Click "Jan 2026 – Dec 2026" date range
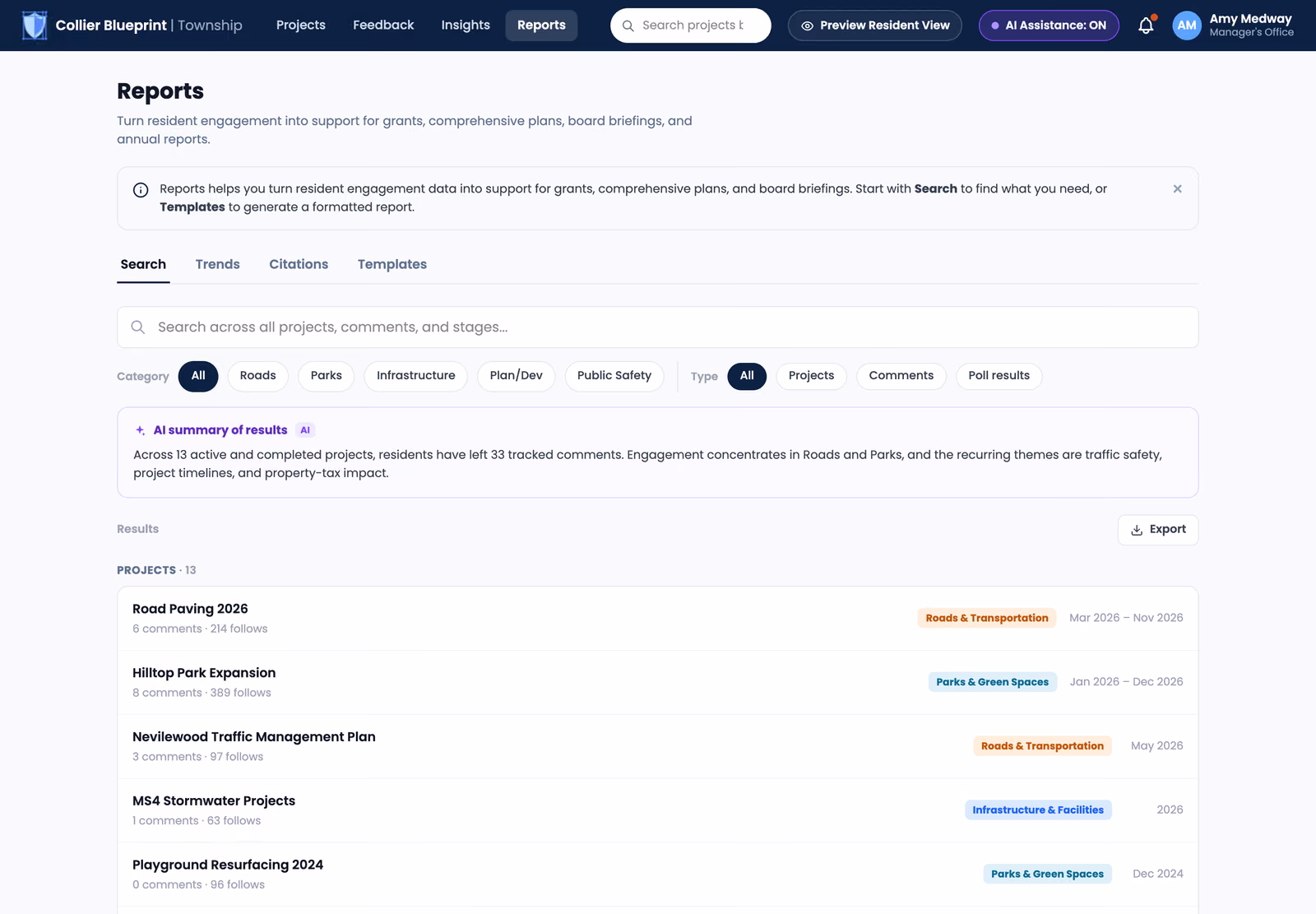 [1126, 682]
